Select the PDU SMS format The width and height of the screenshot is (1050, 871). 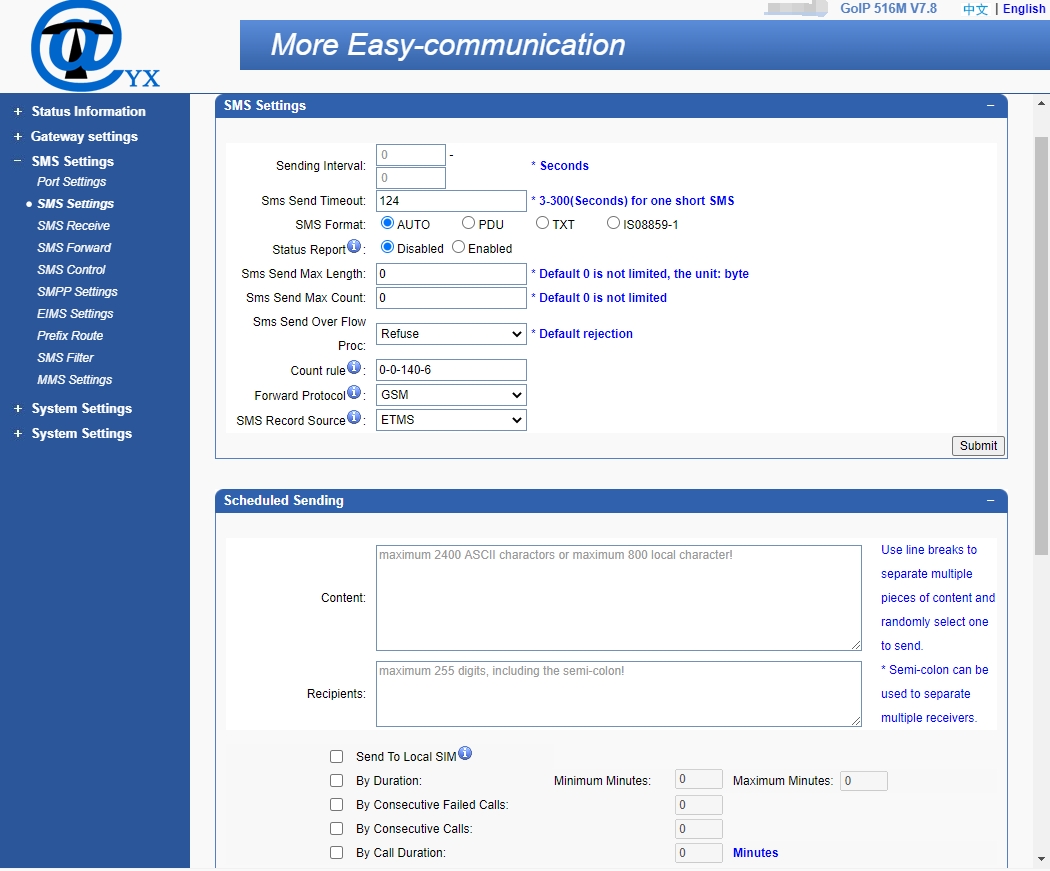click(x=467, y=223)
